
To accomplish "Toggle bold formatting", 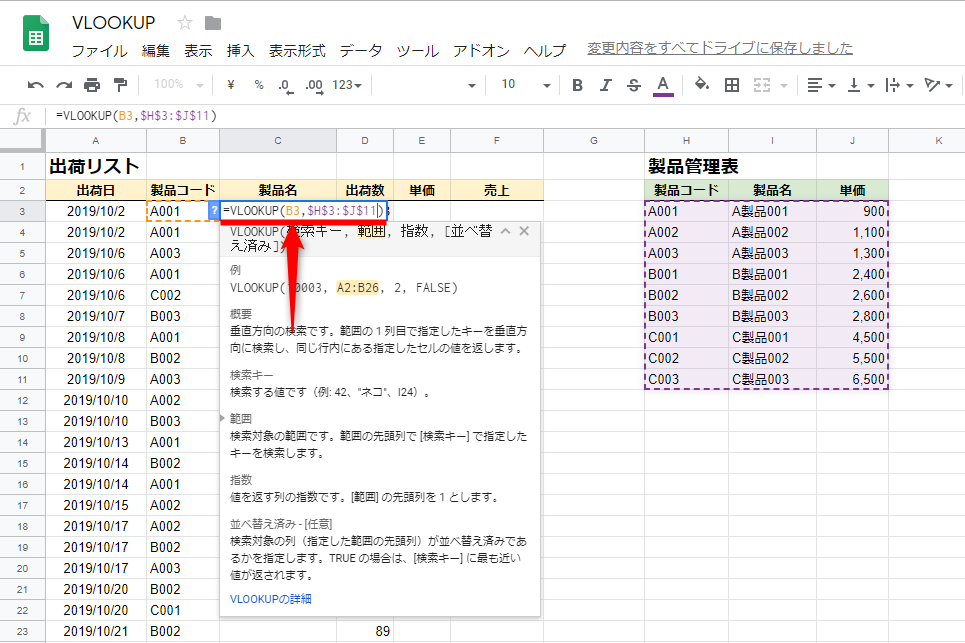I will [x=577, y=85].
